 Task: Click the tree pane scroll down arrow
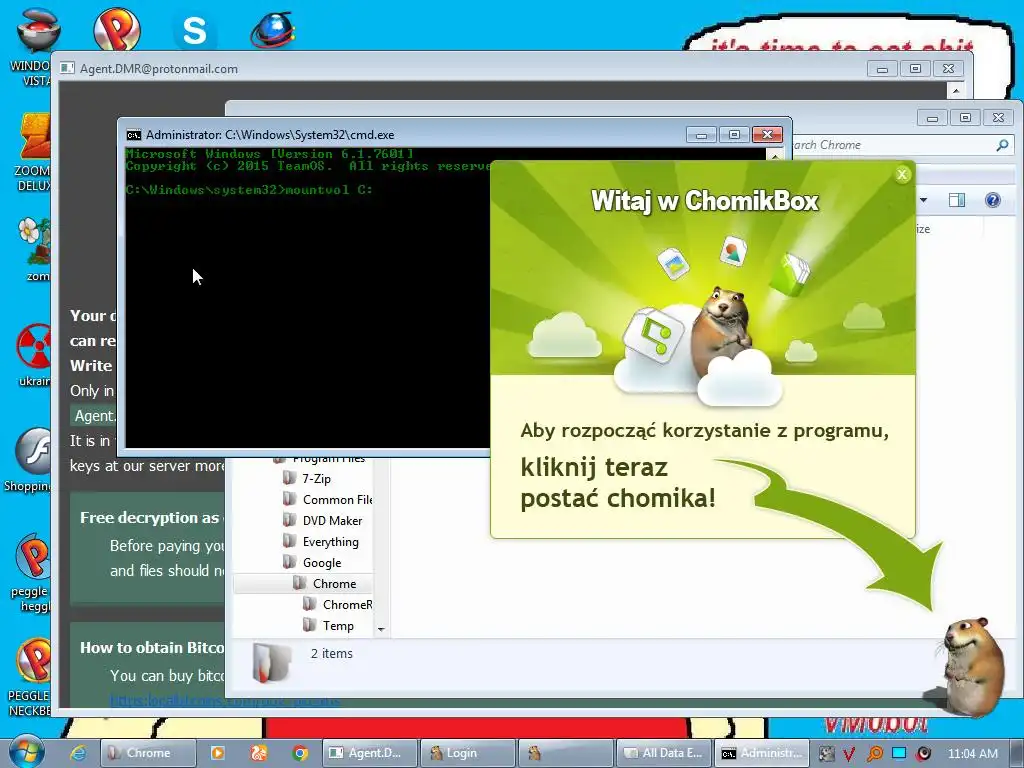381,630
